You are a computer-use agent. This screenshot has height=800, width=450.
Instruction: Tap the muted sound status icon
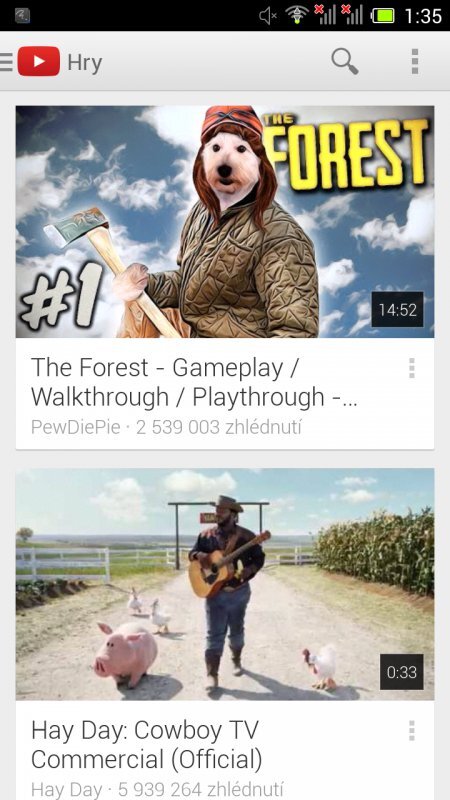tap(268, 16)
